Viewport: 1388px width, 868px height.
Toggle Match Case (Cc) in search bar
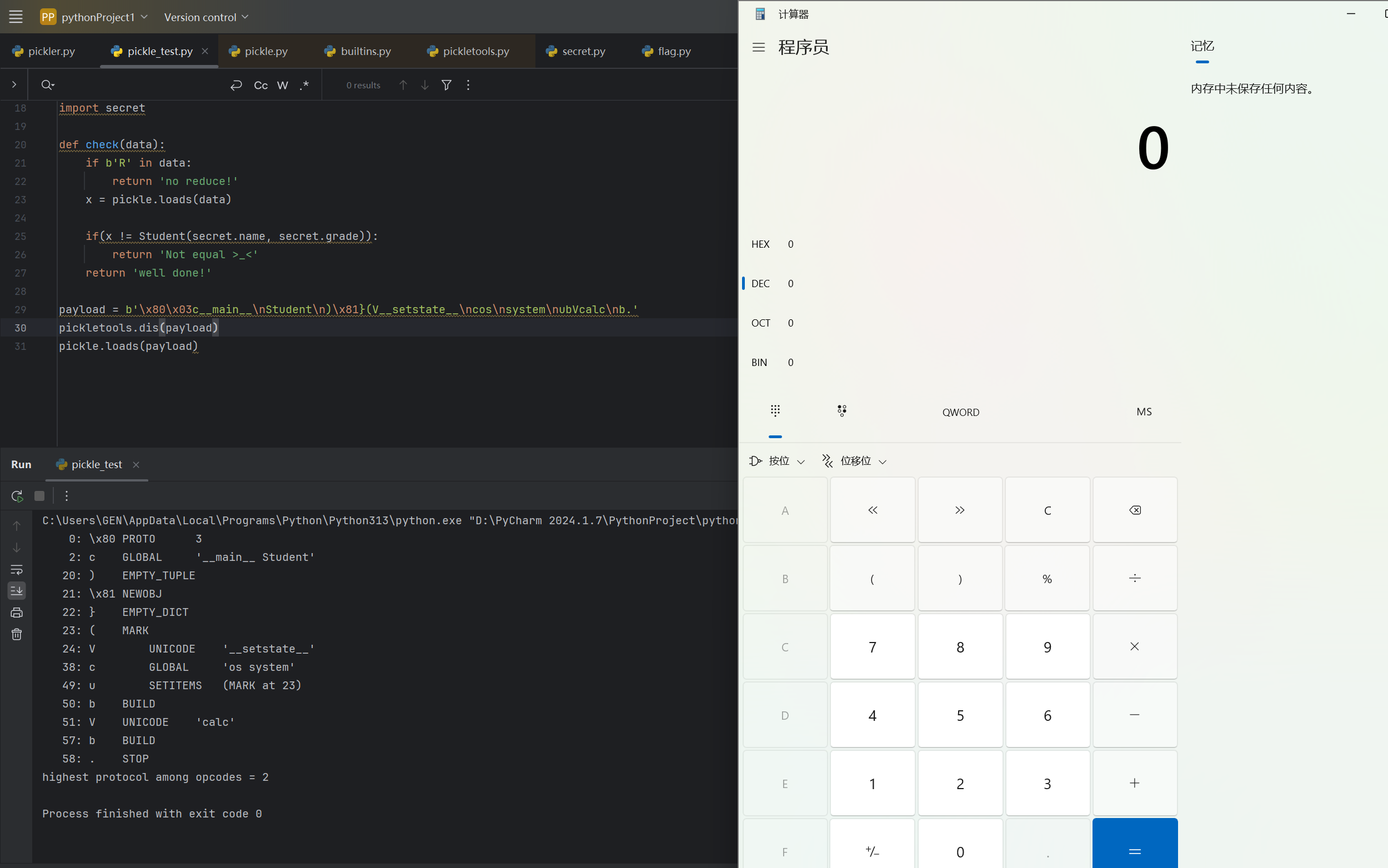[260, 85]
